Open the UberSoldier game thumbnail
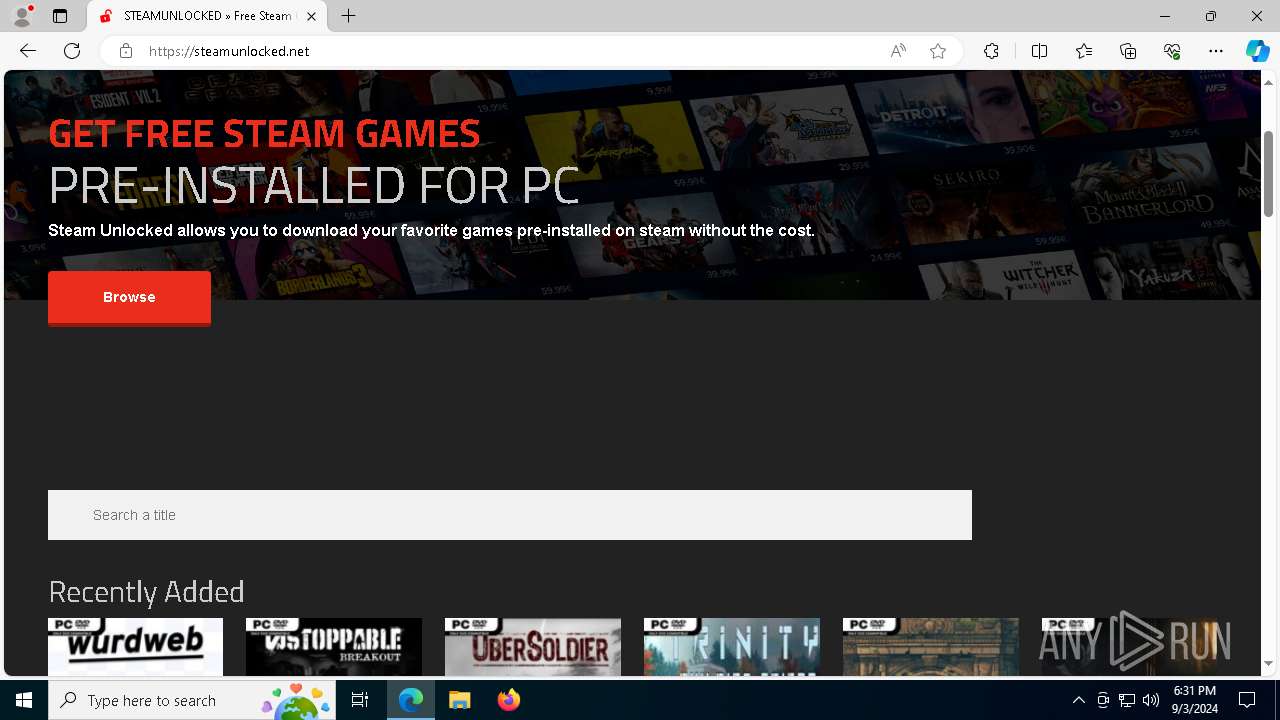This screenshot has height=720, width=1280. pos(533,646)
